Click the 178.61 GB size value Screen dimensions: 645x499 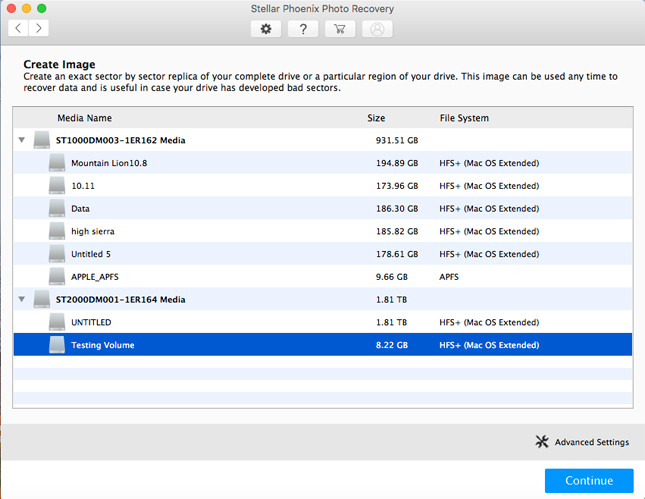pos(397,254)
